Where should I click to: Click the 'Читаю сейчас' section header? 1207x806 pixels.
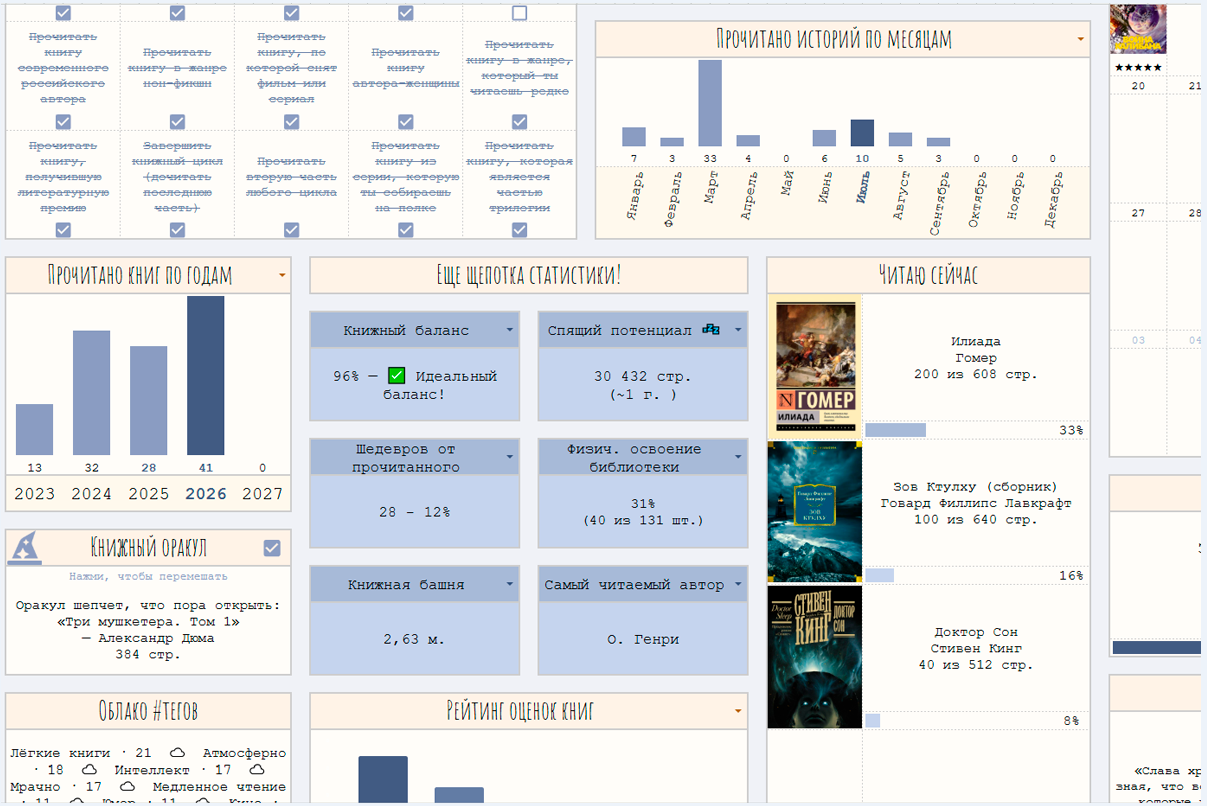pos(928,275)
